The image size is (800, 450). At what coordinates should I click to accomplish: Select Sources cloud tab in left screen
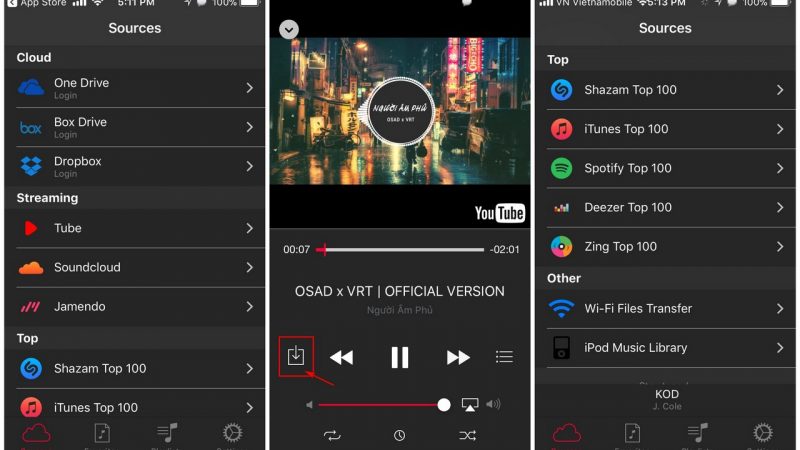(x=36, y=434)
